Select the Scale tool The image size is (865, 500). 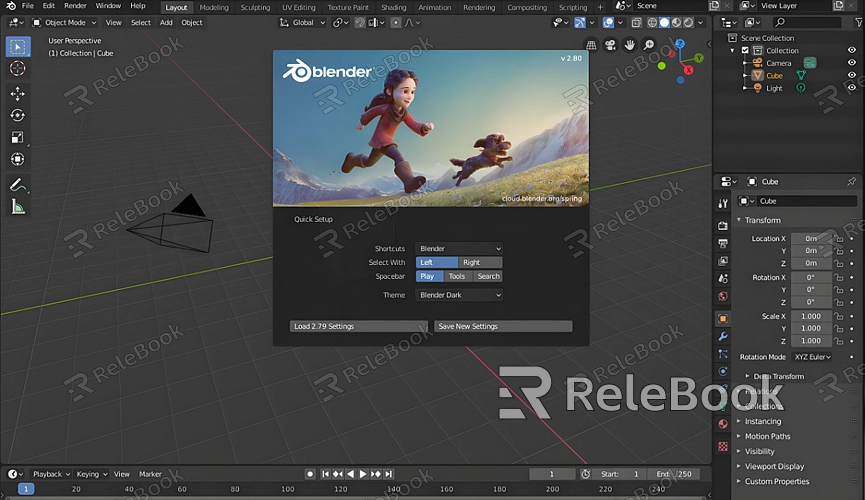click(18, 137)
